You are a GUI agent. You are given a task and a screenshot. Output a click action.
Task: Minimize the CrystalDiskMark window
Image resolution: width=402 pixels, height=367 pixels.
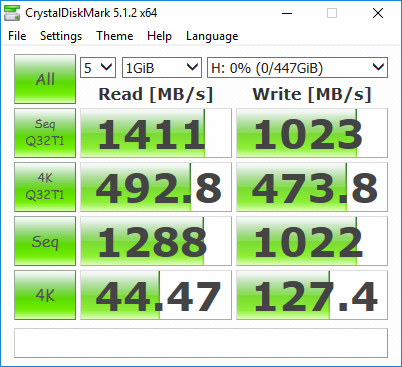pyautogui.click(x=287, y=13)
